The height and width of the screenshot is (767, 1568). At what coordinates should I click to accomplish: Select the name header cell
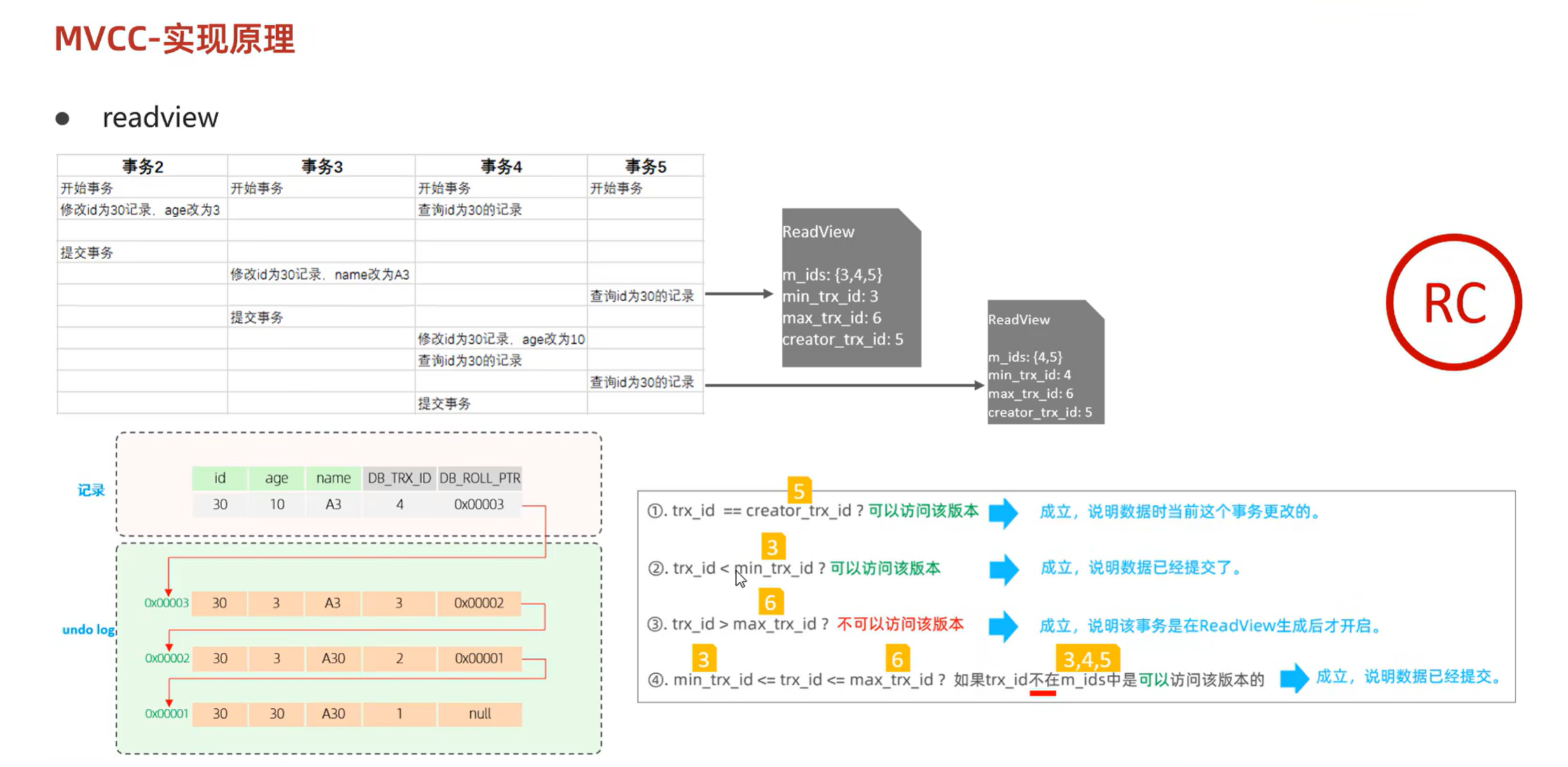pos(333,478)
